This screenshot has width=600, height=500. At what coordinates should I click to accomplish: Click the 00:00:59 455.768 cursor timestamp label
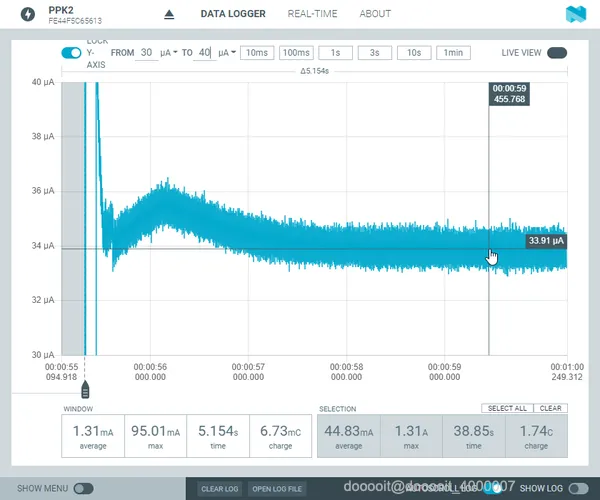[x=509, y=94]
